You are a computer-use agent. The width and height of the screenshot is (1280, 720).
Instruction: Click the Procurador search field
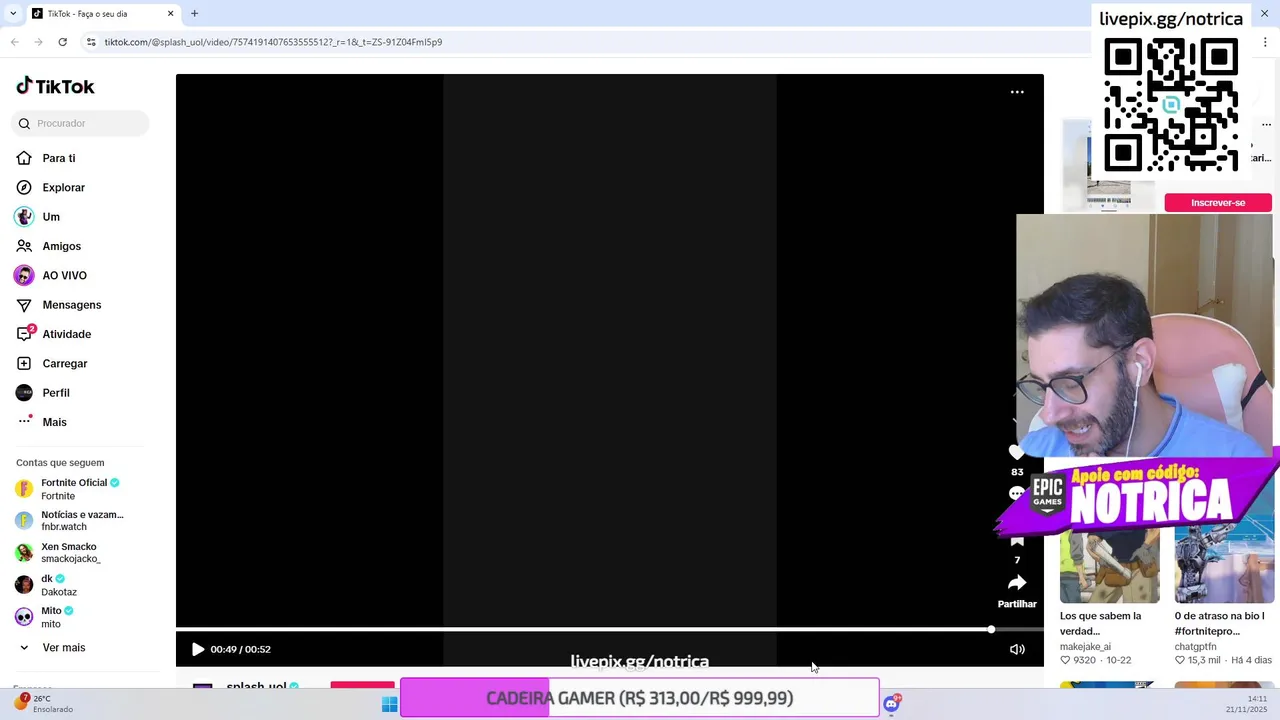point(80,123)
